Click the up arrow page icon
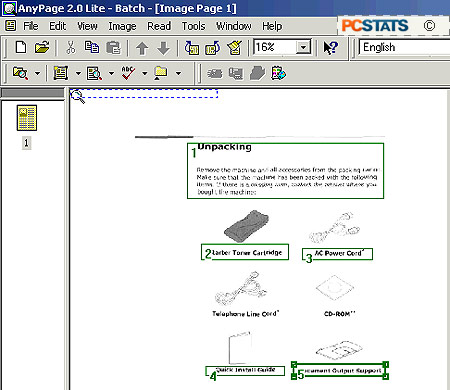 (x=142, y=48)
